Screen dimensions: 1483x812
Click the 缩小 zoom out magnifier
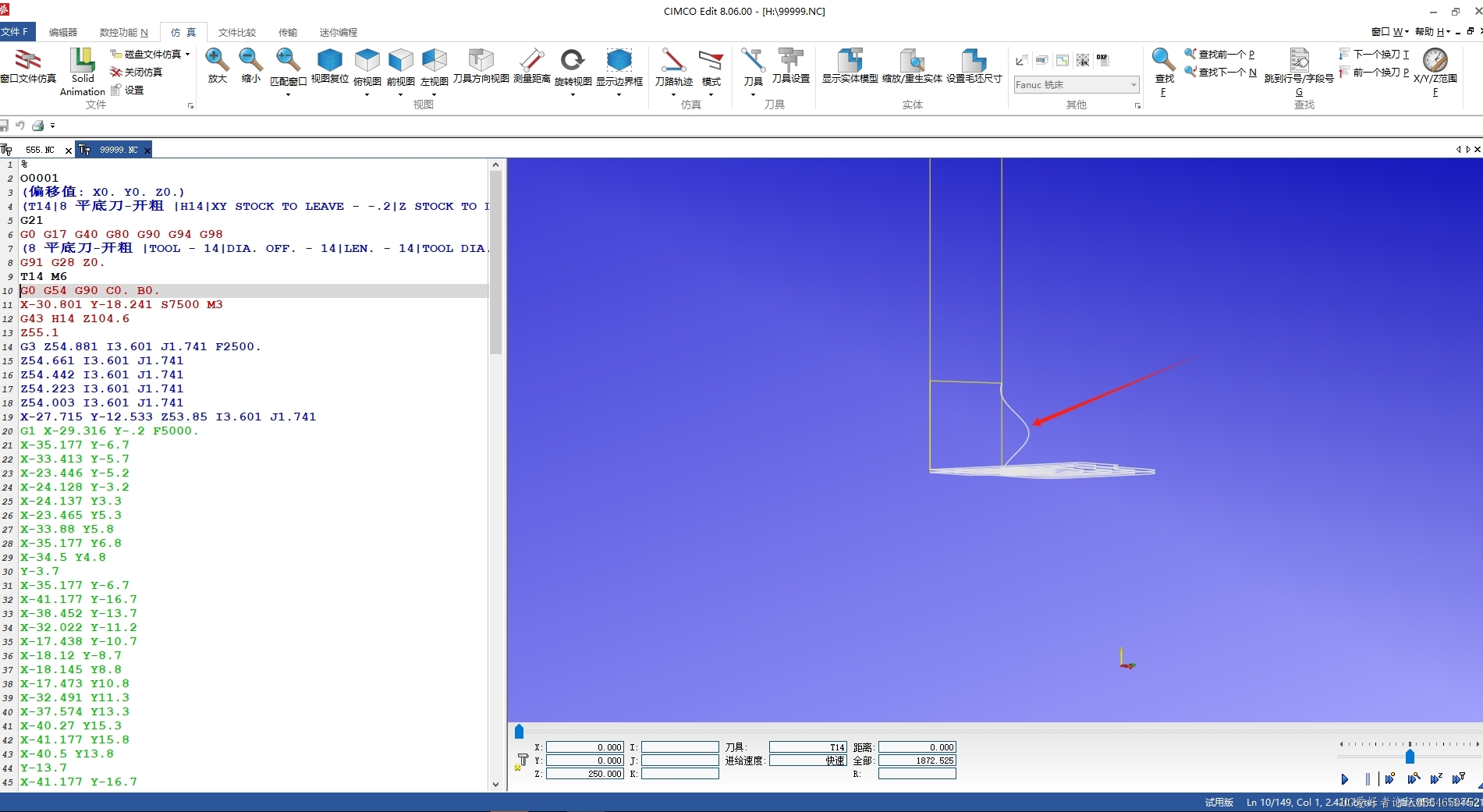click(x=250, y=60)
